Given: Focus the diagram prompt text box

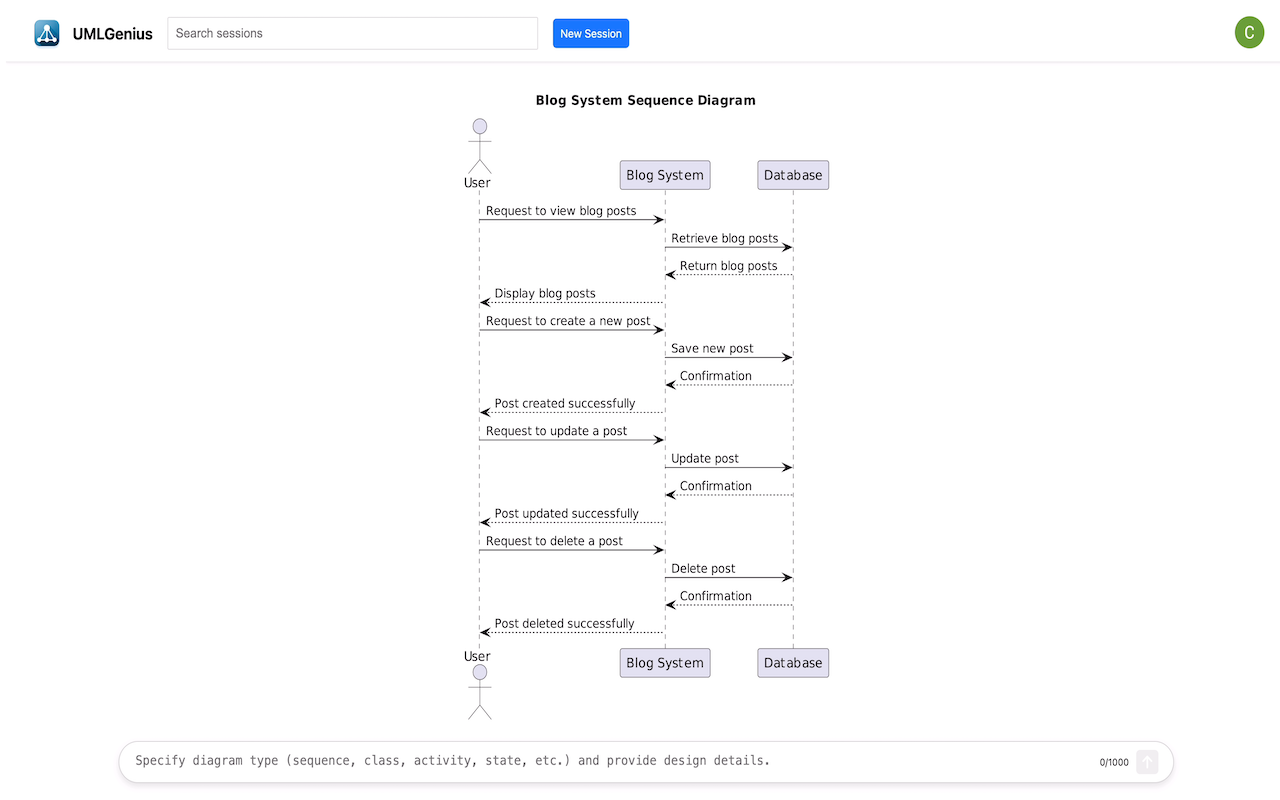Looking at the screenshot, I should 610,761.
